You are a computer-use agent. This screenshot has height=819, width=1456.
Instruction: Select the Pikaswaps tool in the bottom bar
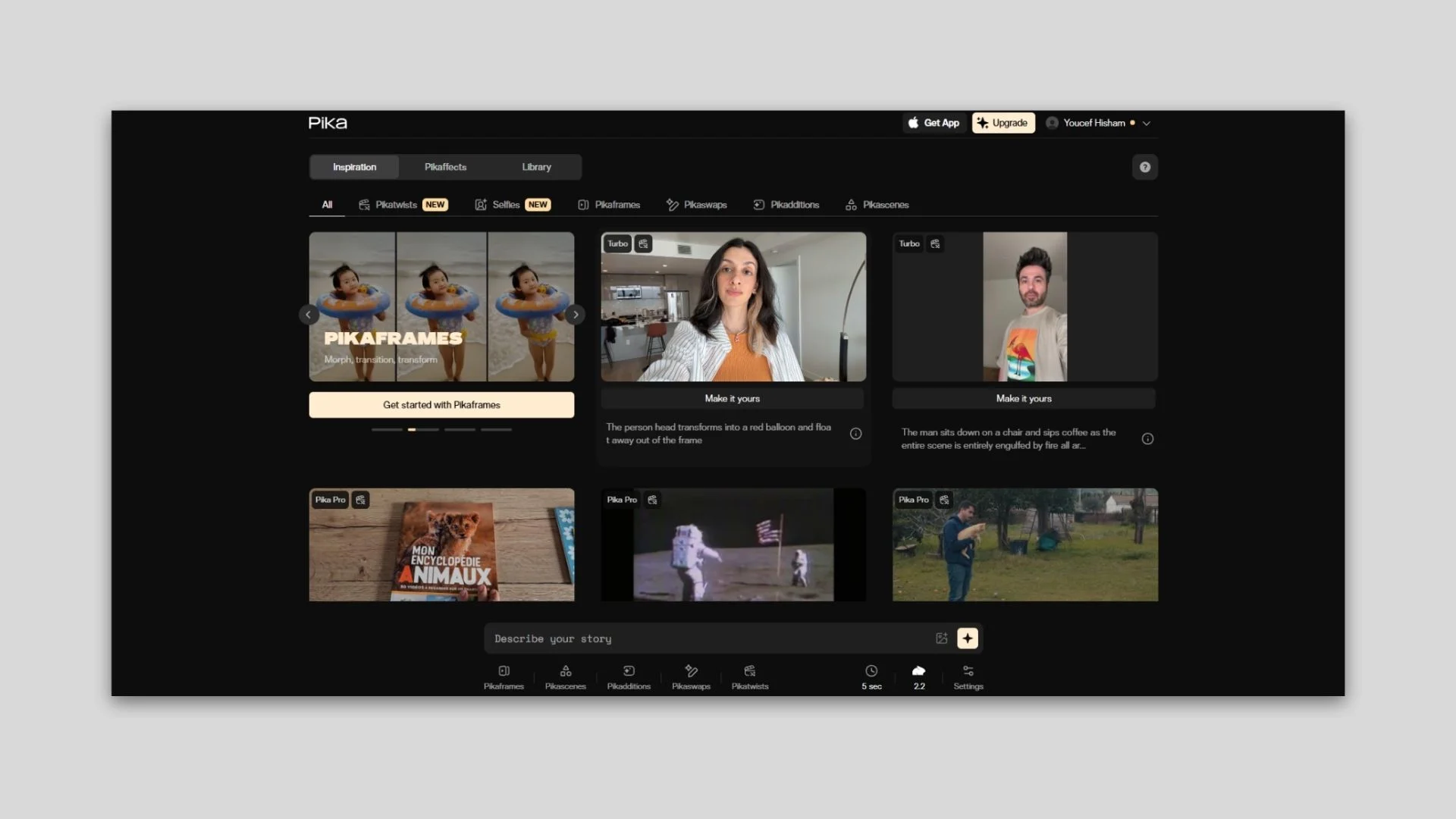tap(691, 677)
